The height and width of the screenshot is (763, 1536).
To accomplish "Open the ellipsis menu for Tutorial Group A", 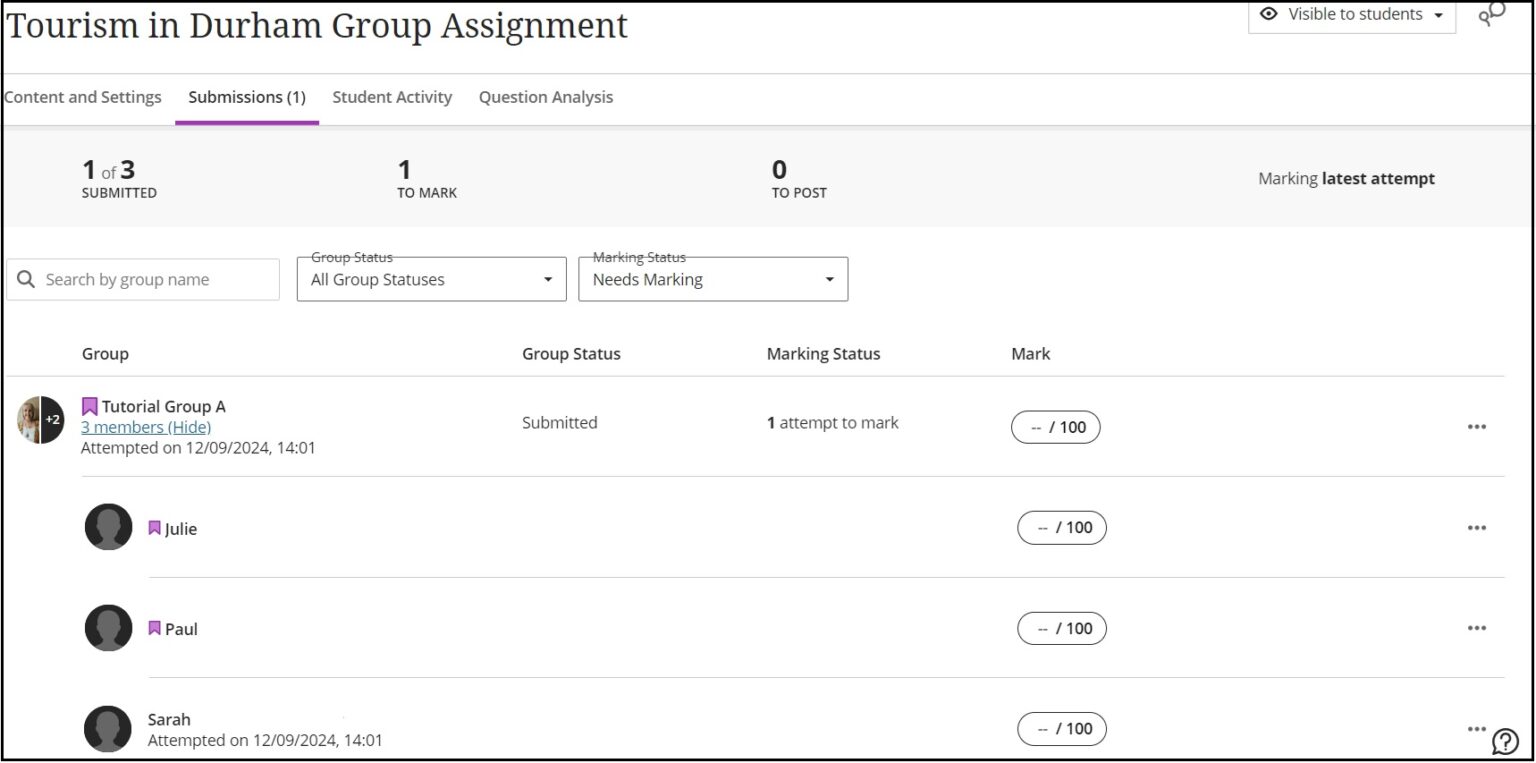I will (x=1477, y=426).
